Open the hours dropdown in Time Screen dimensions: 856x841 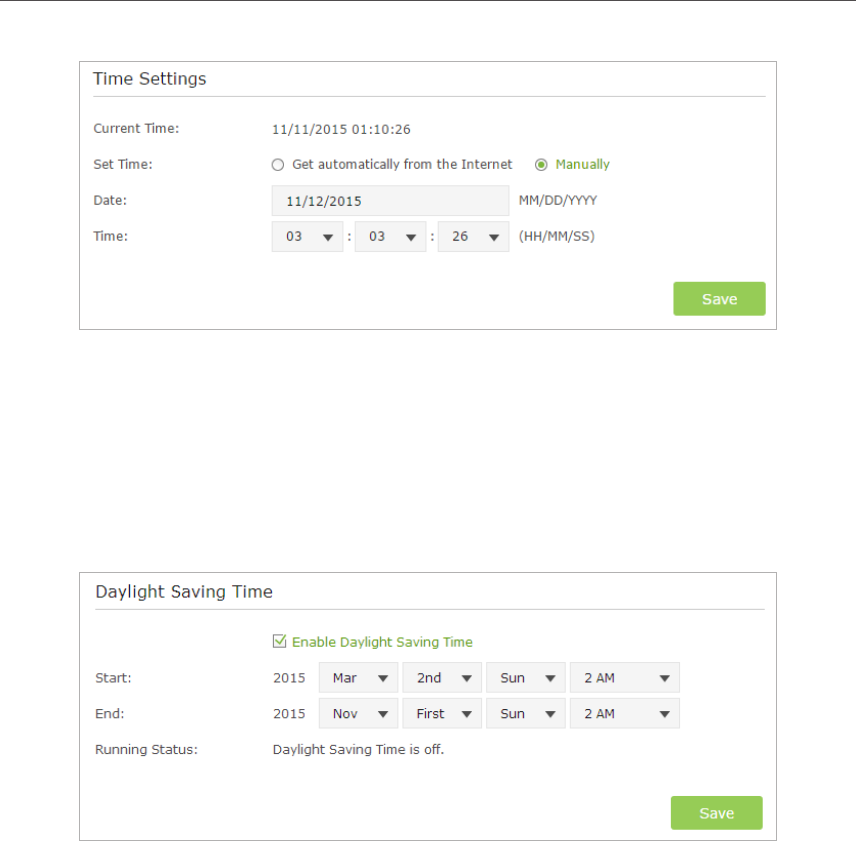point(307,237)
